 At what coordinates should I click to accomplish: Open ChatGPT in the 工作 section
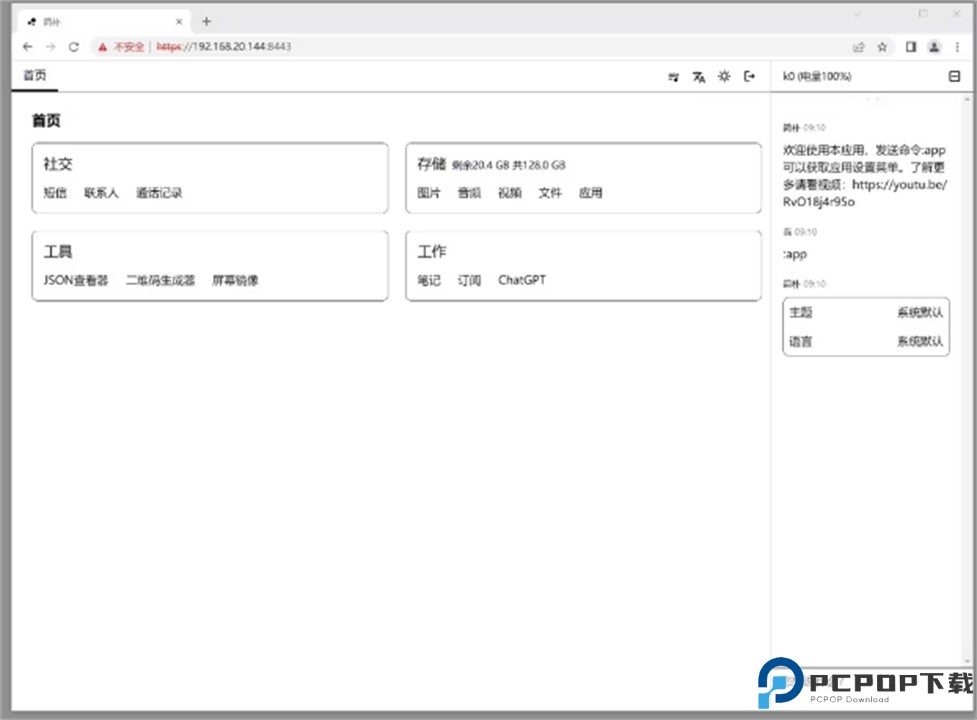point(522,281)
